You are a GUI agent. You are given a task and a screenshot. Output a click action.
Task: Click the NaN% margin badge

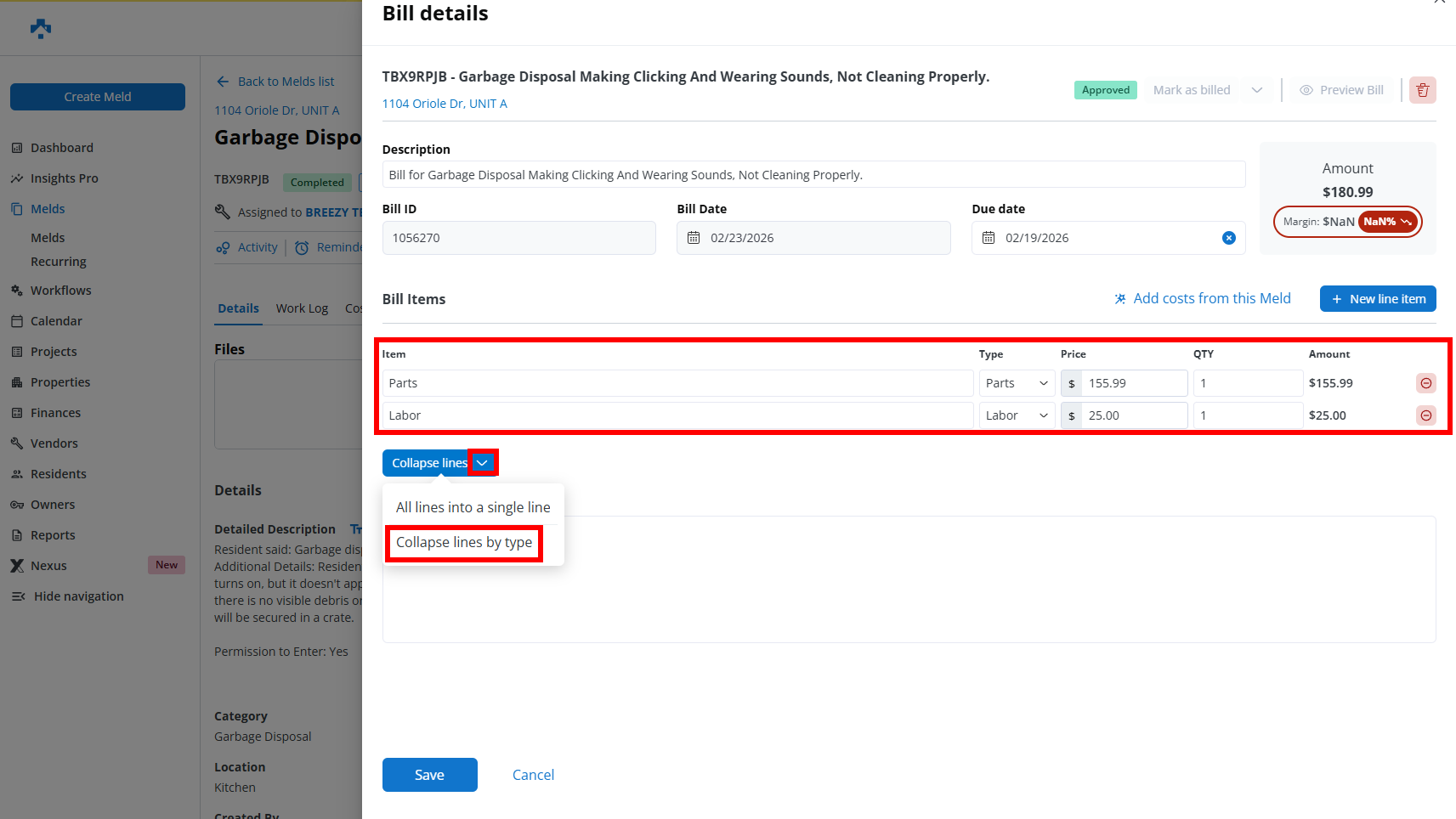pyautogui.click(x=1387, y=222)
